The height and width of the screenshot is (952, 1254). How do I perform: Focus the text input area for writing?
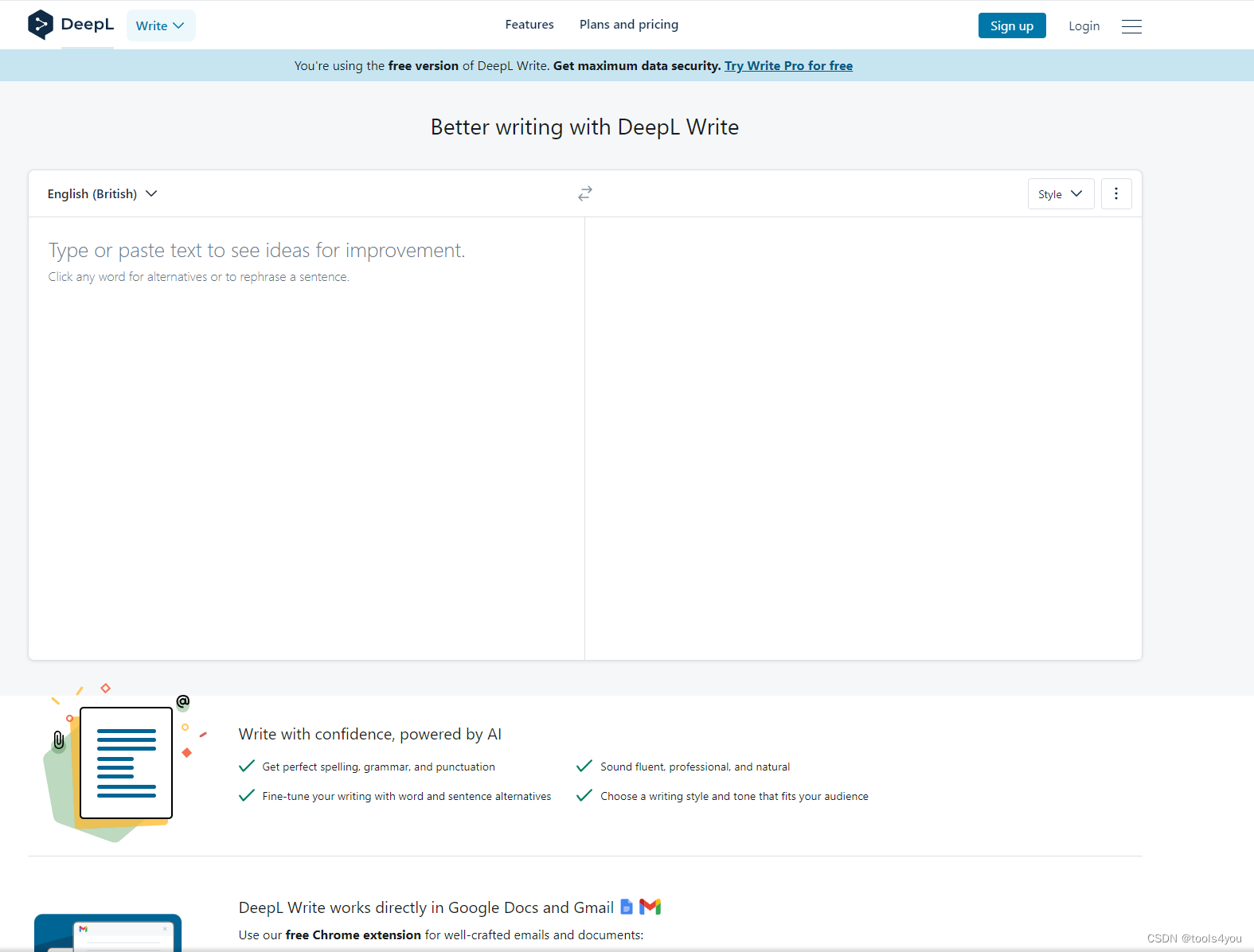tap(307, 438)
